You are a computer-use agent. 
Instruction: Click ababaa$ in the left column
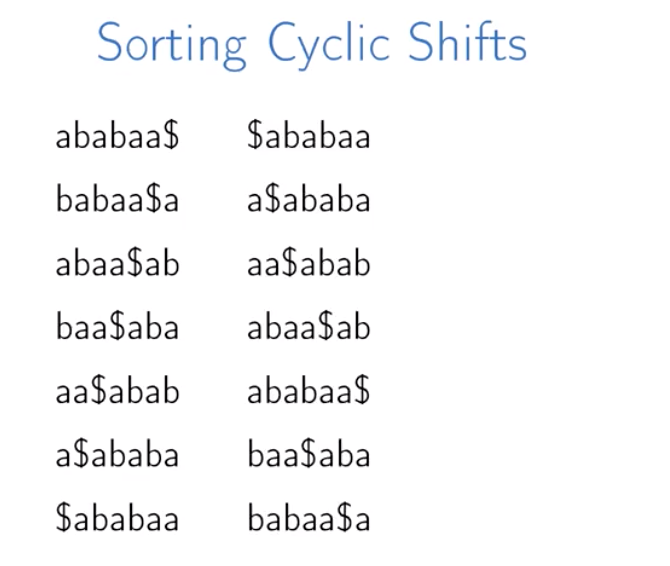pos(118,135)
